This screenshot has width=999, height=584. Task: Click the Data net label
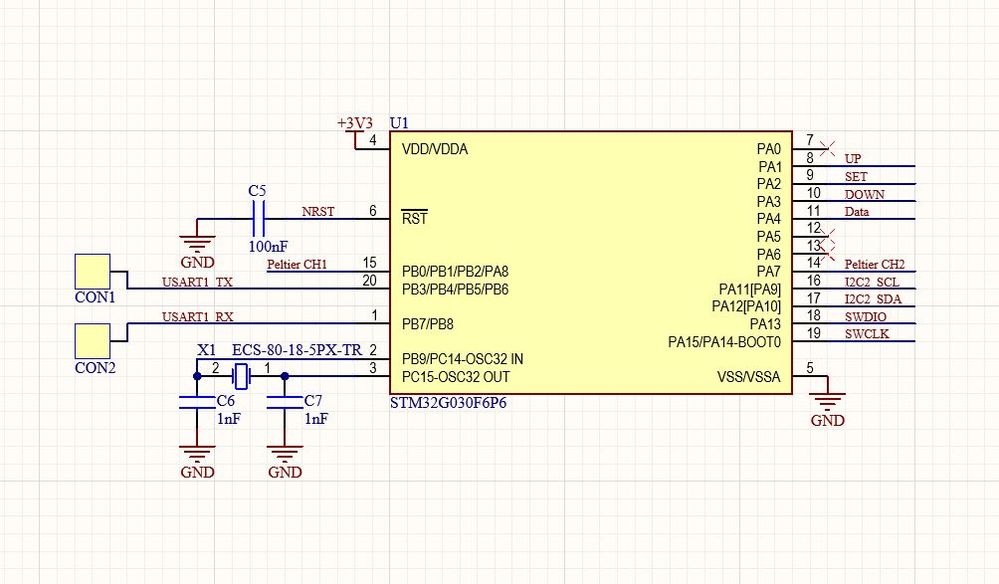point(857,211)
